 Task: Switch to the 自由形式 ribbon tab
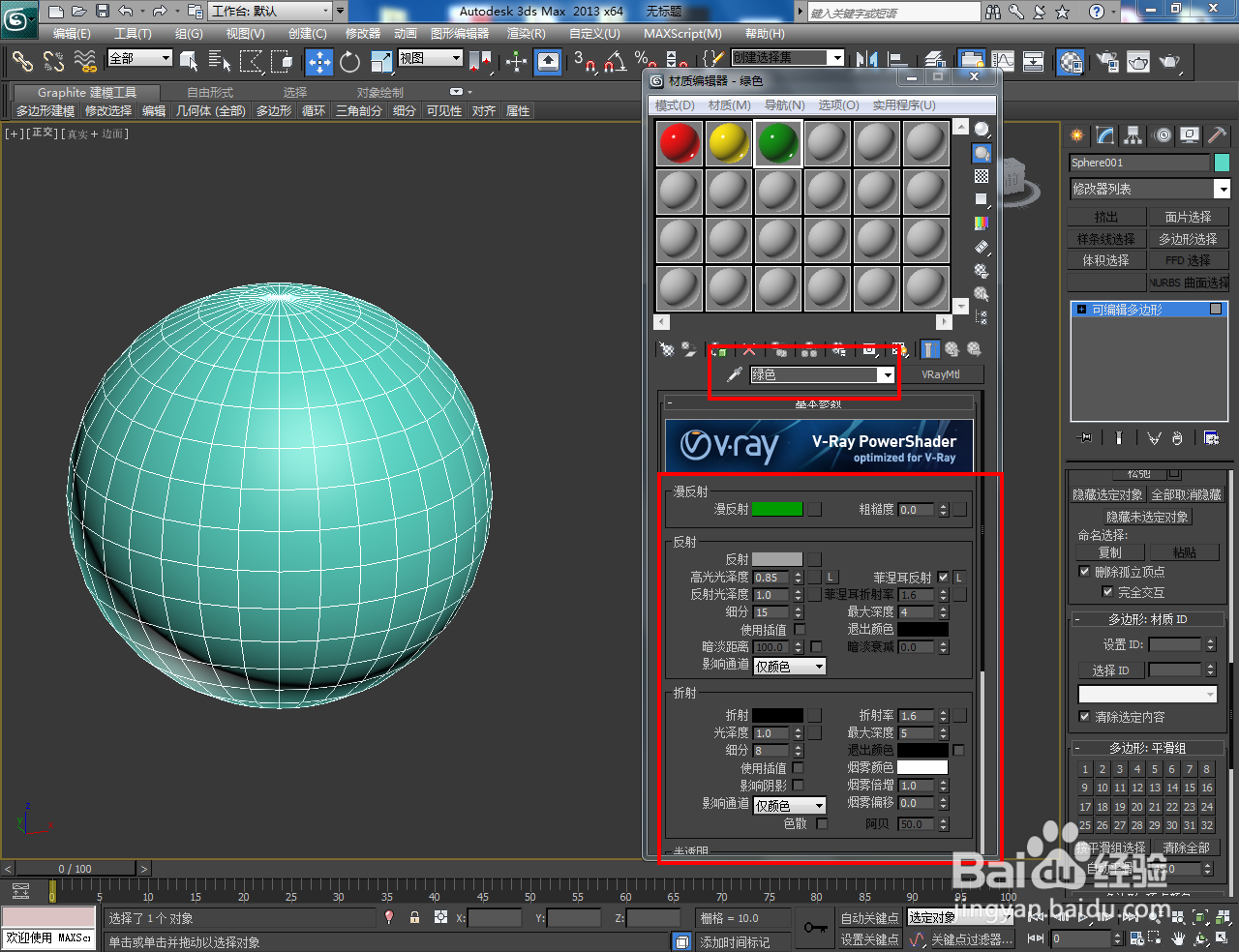click(210, 93)
